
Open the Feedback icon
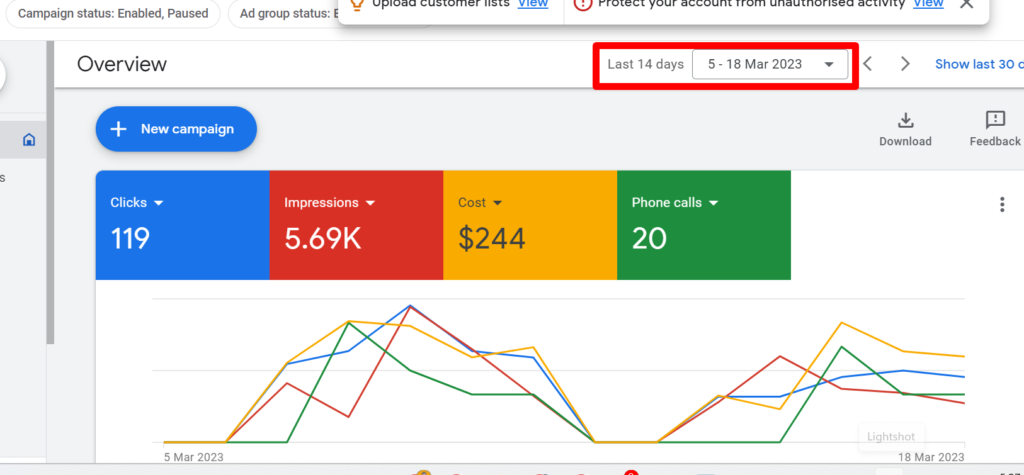click(x=995, y=121)
